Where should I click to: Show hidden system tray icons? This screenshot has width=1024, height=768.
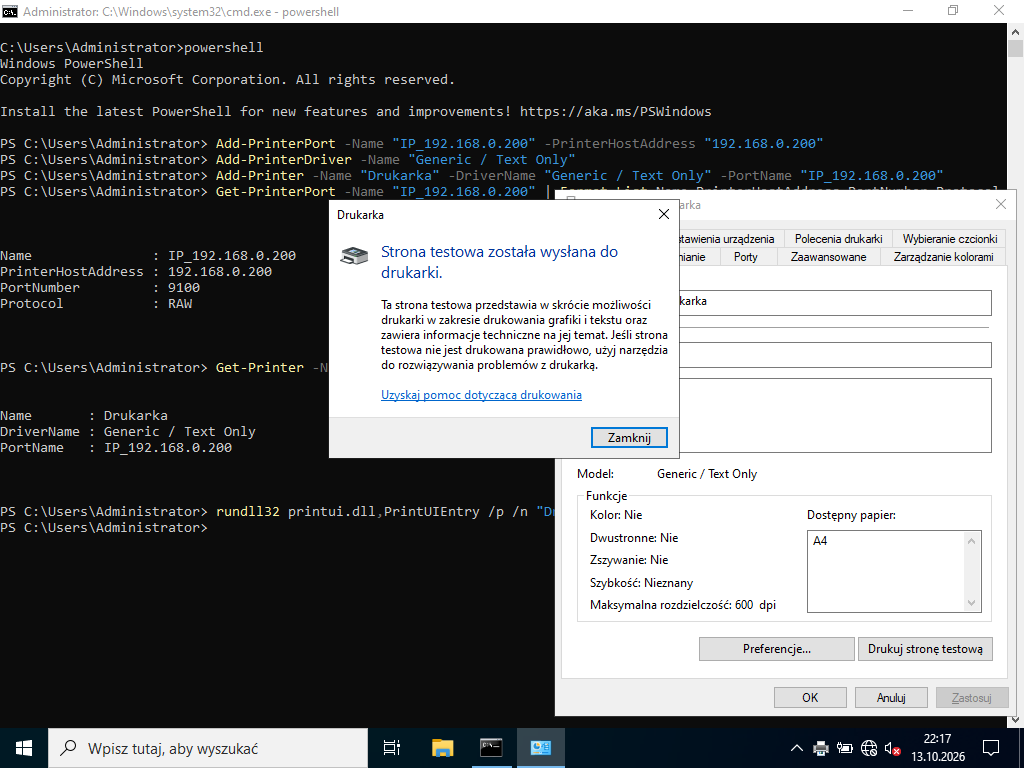click(797, 748)
